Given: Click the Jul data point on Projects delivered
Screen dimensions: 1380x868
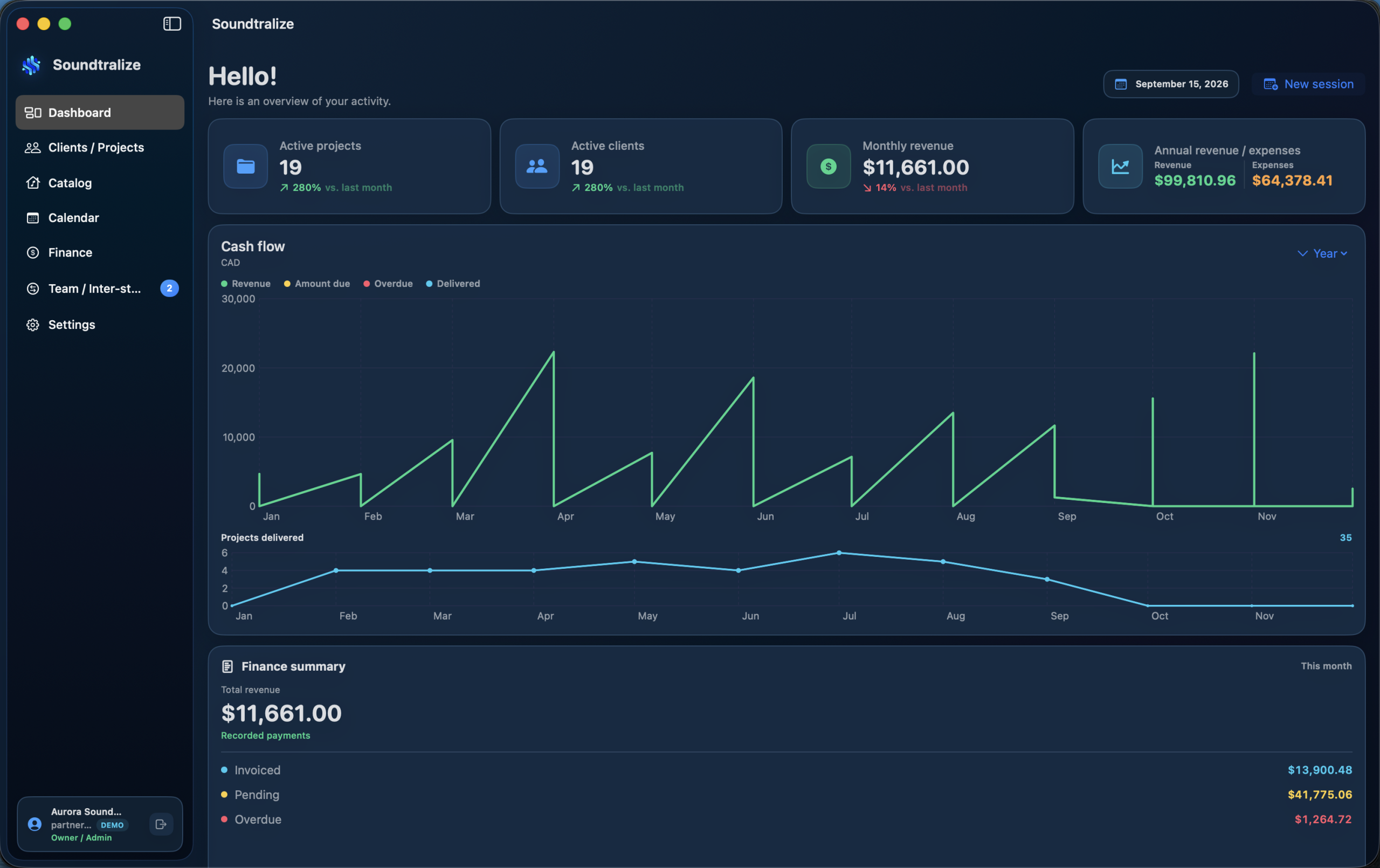Looking at the screenshot, I should click(x=839, y=553).
